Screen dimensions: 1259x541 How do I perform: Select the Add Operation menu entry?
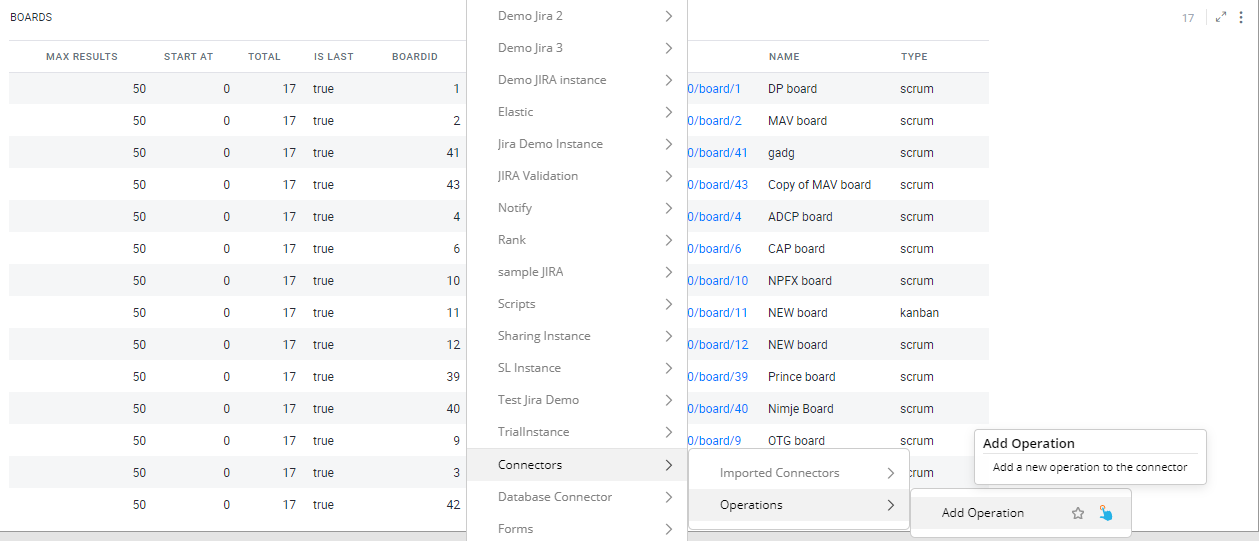click(983, 513)
